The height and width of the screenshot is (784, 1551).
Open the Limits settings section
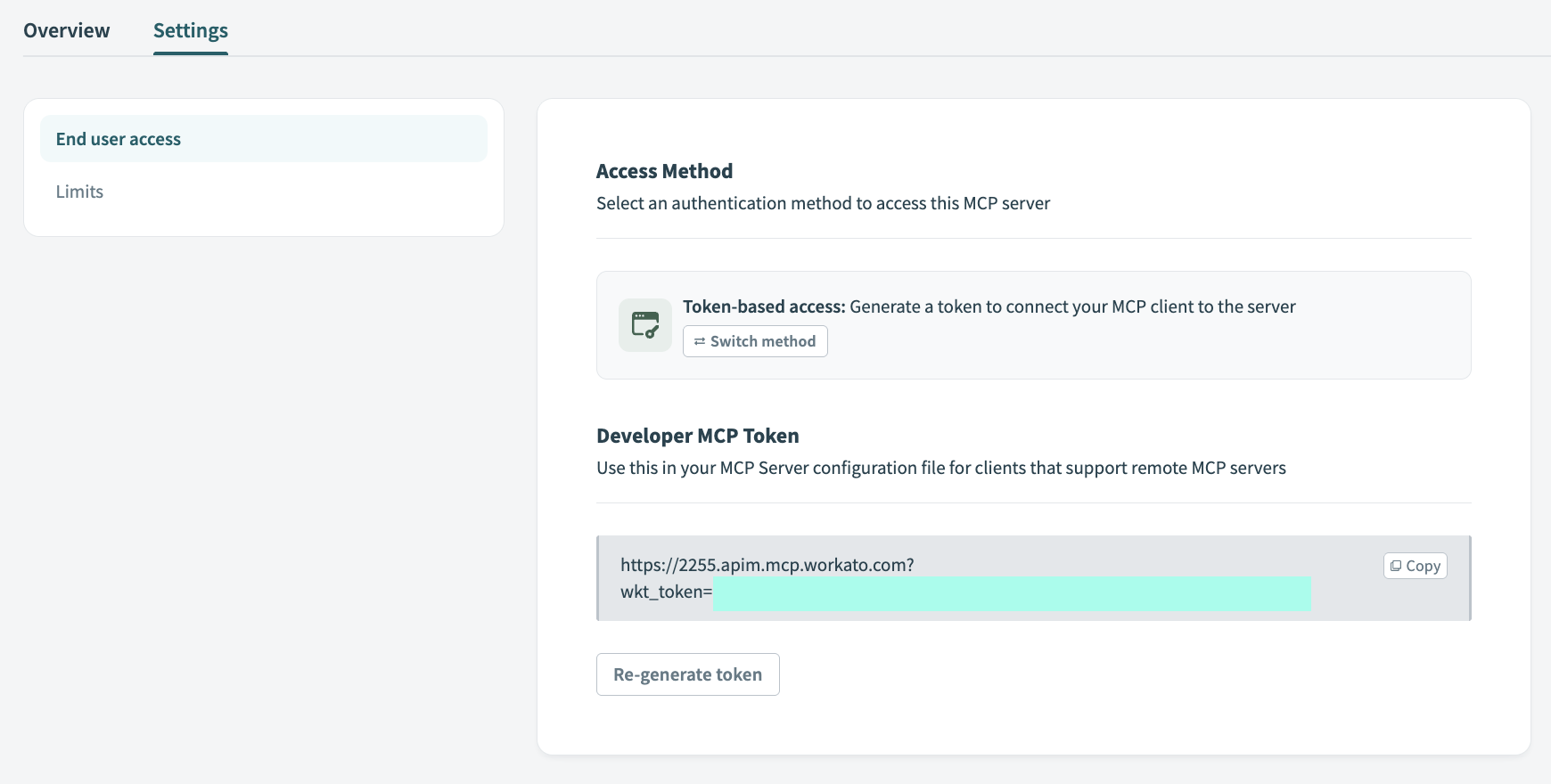[80, 192]
